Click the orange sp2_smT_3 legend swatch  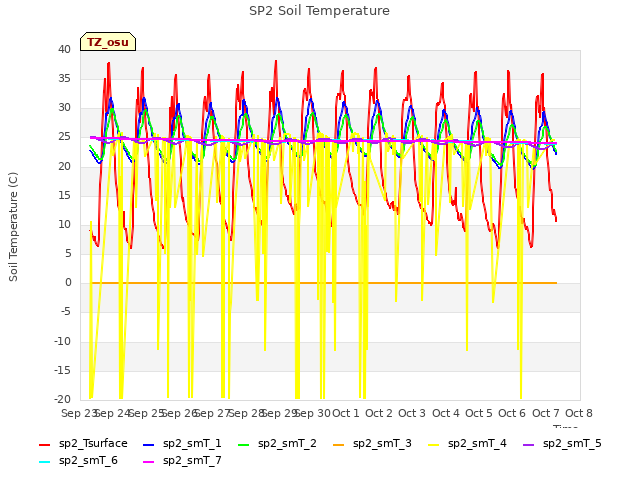pos(339,444)
